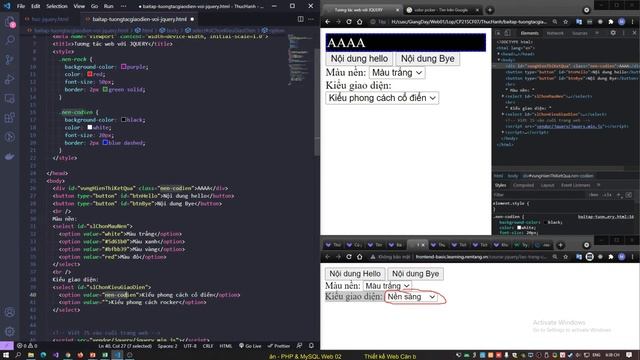Click red color swatch in nen-rock CSS
This screenshot has width=640, height=360.
[x=90, y=74]
